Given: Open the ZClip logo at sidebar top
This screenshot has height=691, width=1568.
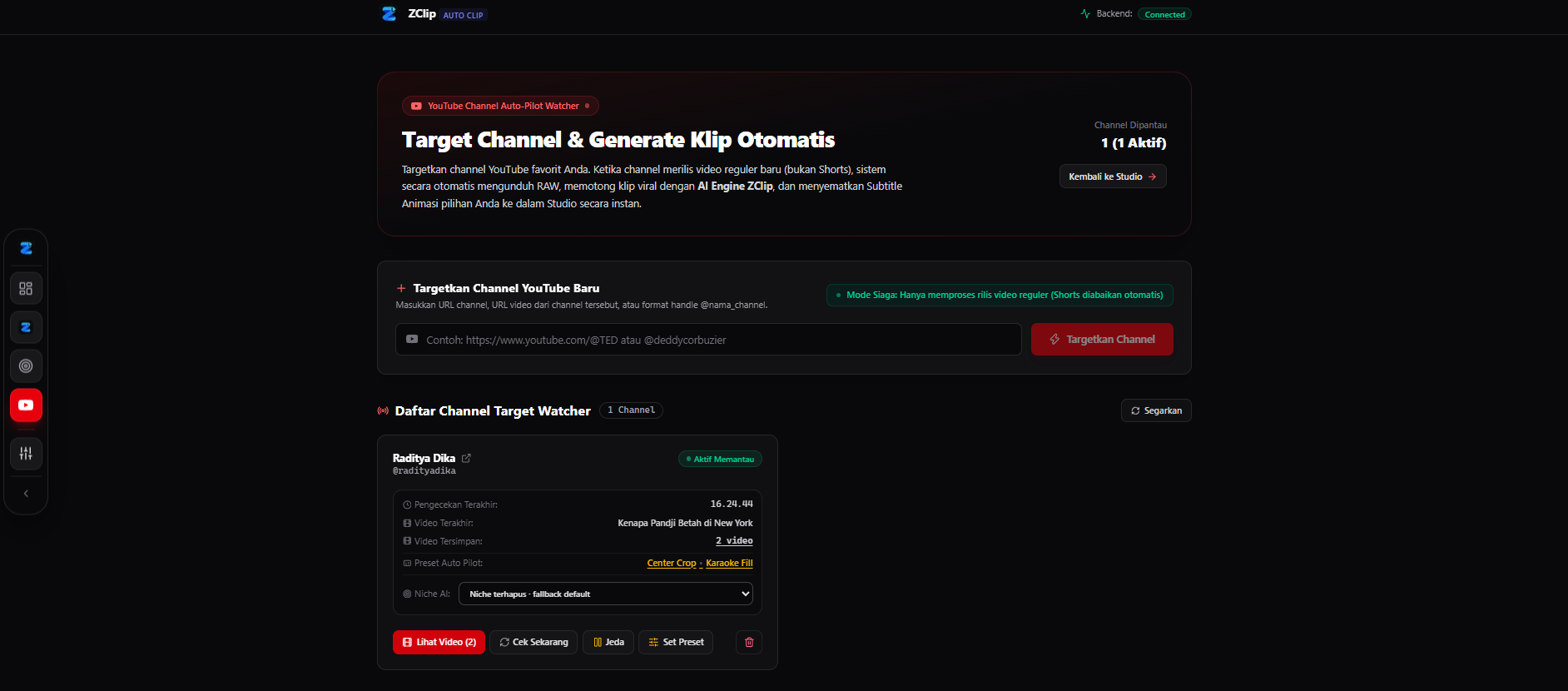Looking at the screenshot, I should [26, 248].
